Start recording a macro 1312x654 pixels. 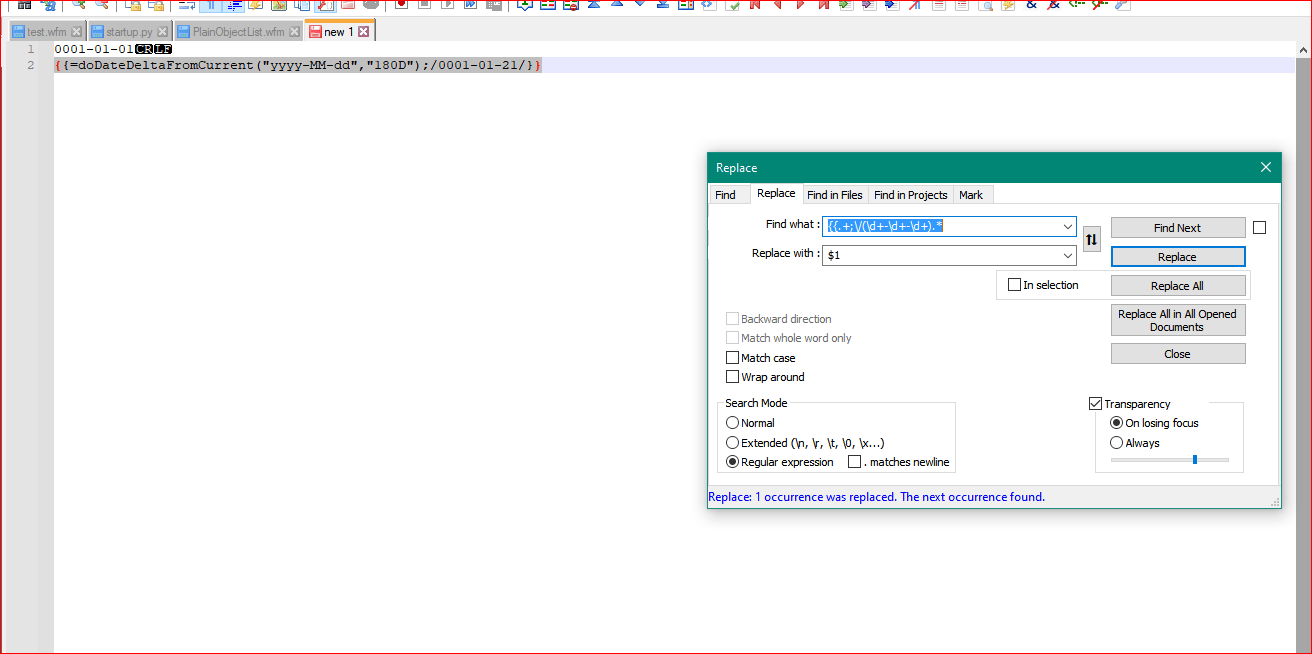pyautogui.click(x=401, y=6)
